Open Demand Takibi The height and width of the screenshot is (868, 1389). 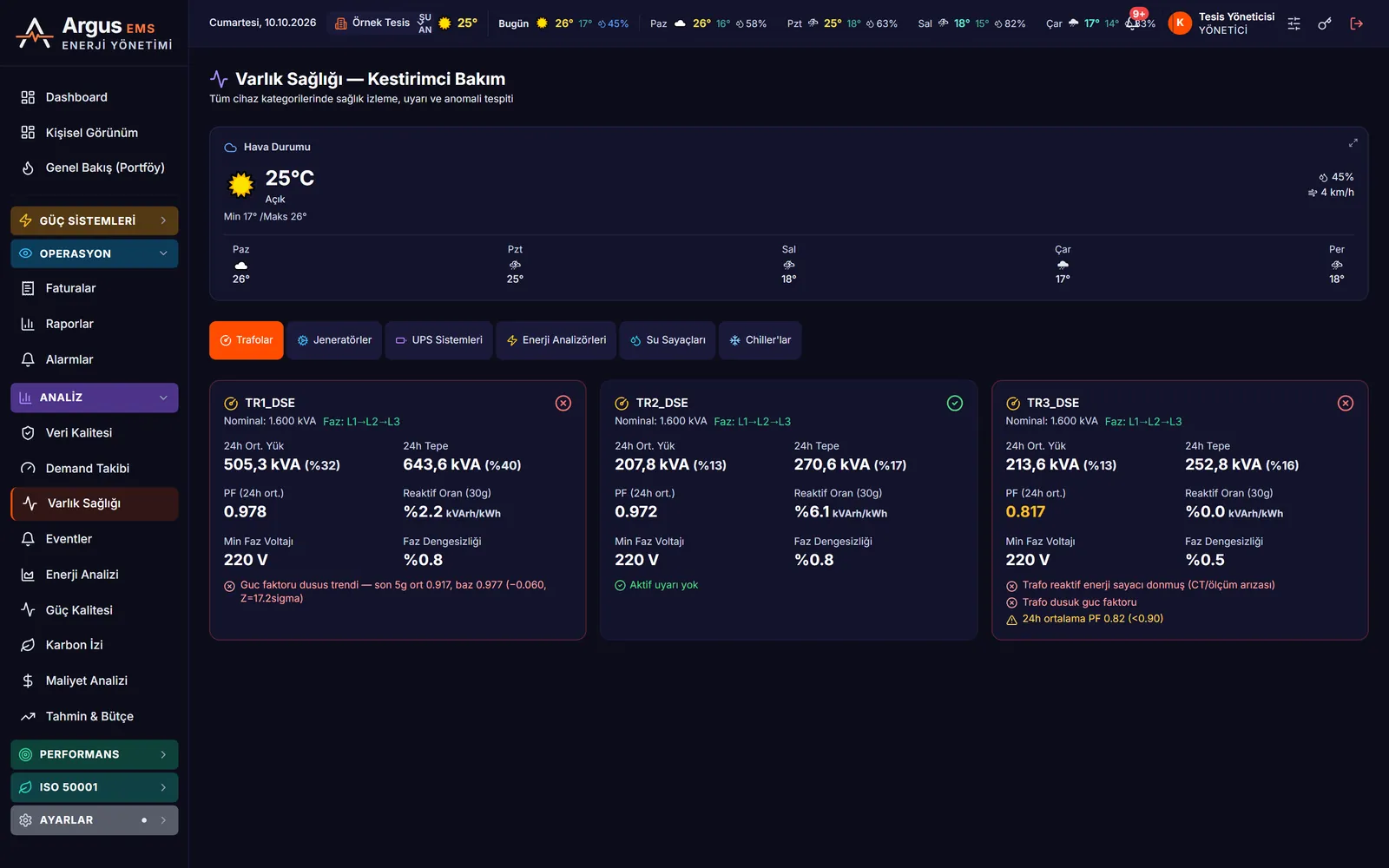(95, 469)
